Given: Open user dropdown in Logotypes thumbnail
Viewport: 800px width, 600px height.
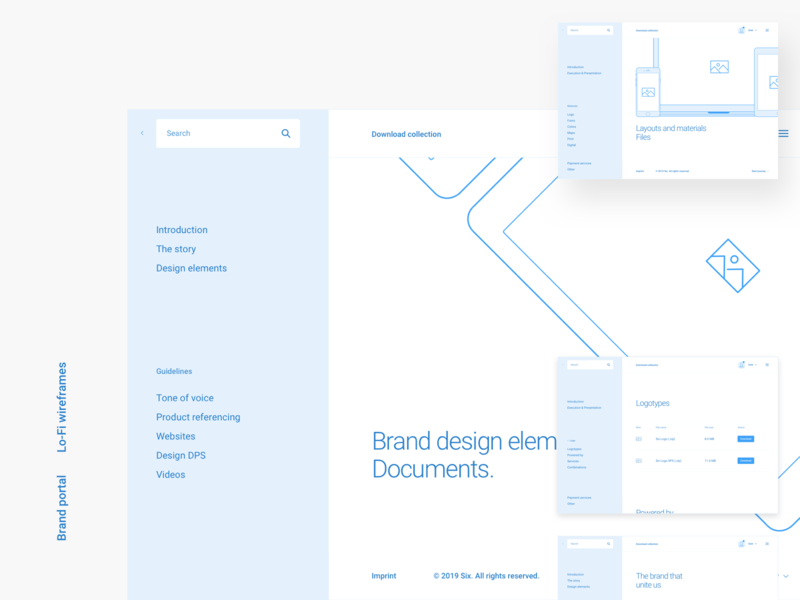Looking at the screenshot, I should pyautogui.click(x=752, y=365).
